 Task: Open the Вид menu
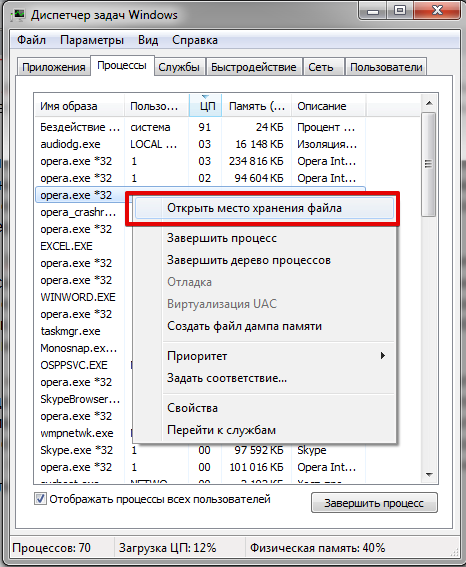tap(148, 40)
